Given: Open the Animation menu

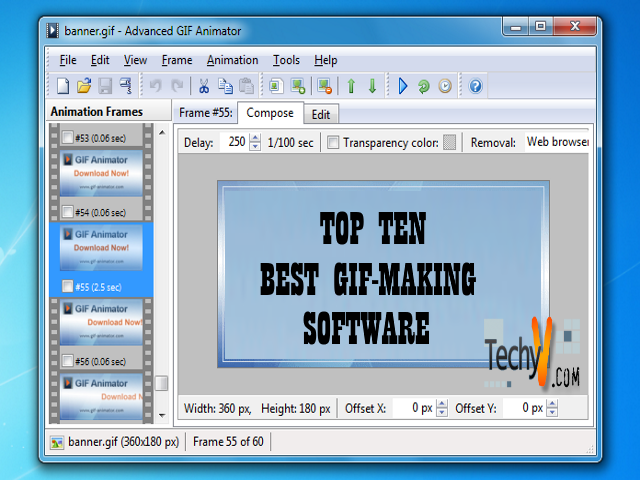Looking at the screenshot, I should point(232,60).
